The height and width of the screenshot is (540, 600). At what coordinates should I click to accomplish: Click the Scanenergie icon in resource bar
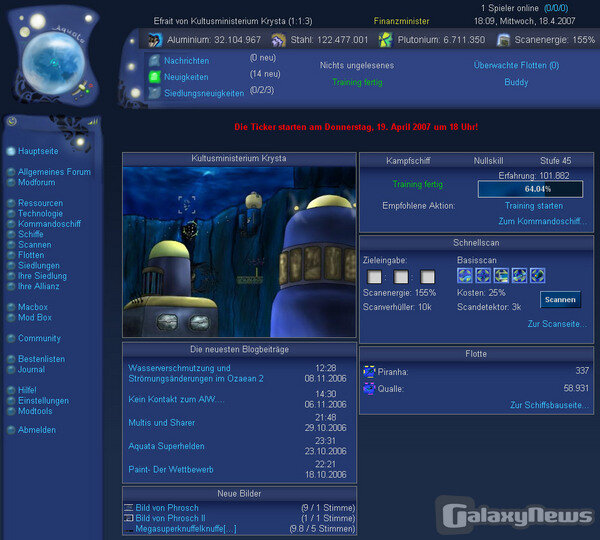point(503,40)
